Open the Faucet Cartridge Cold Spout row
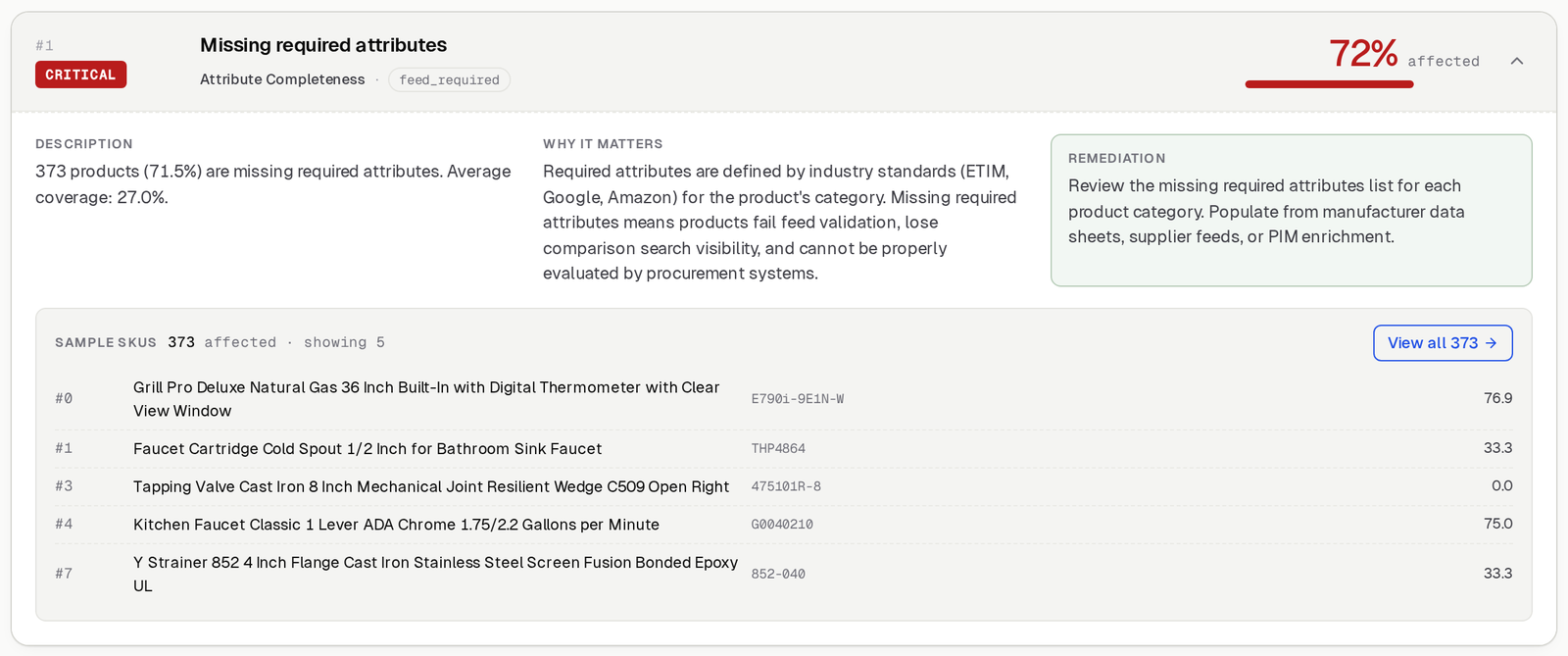 (x=783, y=448)
